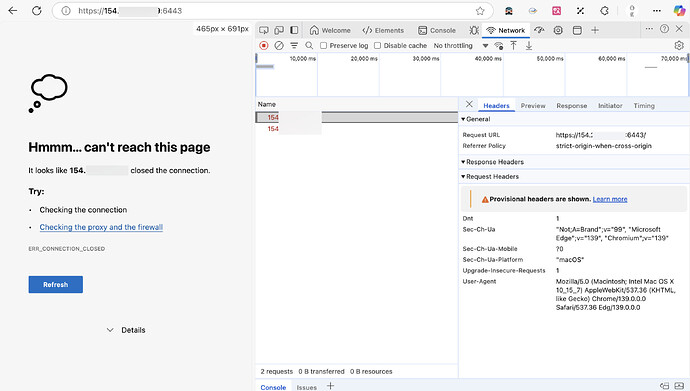Viewport: 690px width, 391px height.
Task: Open the pink extension icon in toolbar
Action: pos(557,11)
